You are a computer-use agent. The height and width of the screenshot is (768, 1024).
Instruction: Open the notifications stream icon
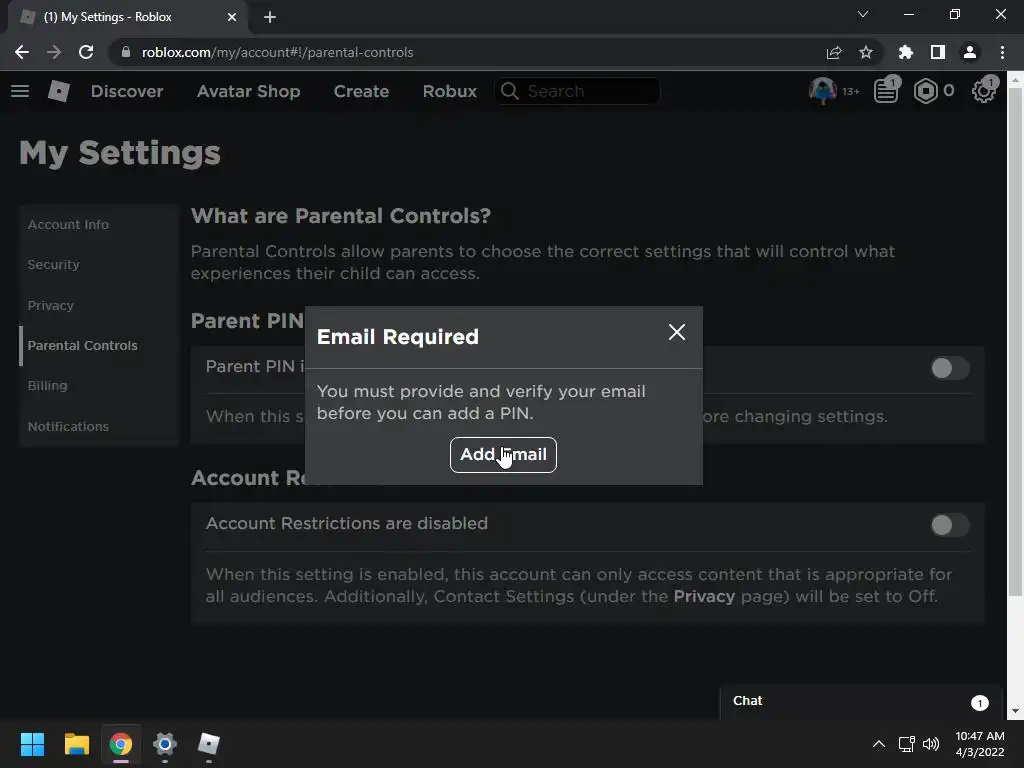pos(886,91)
